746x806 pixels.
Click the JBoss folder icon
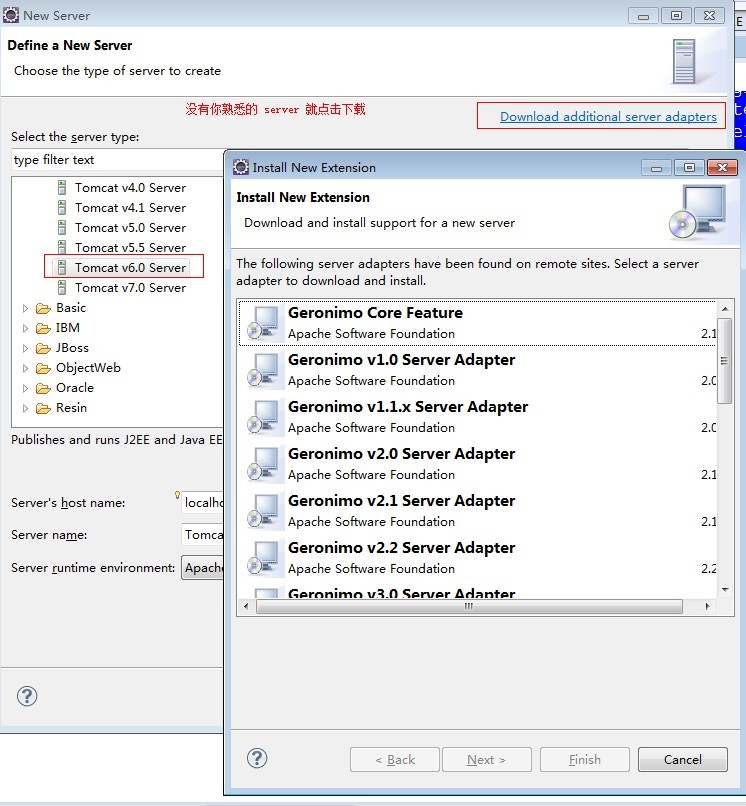pyautogui.click(x=43, y=349)
